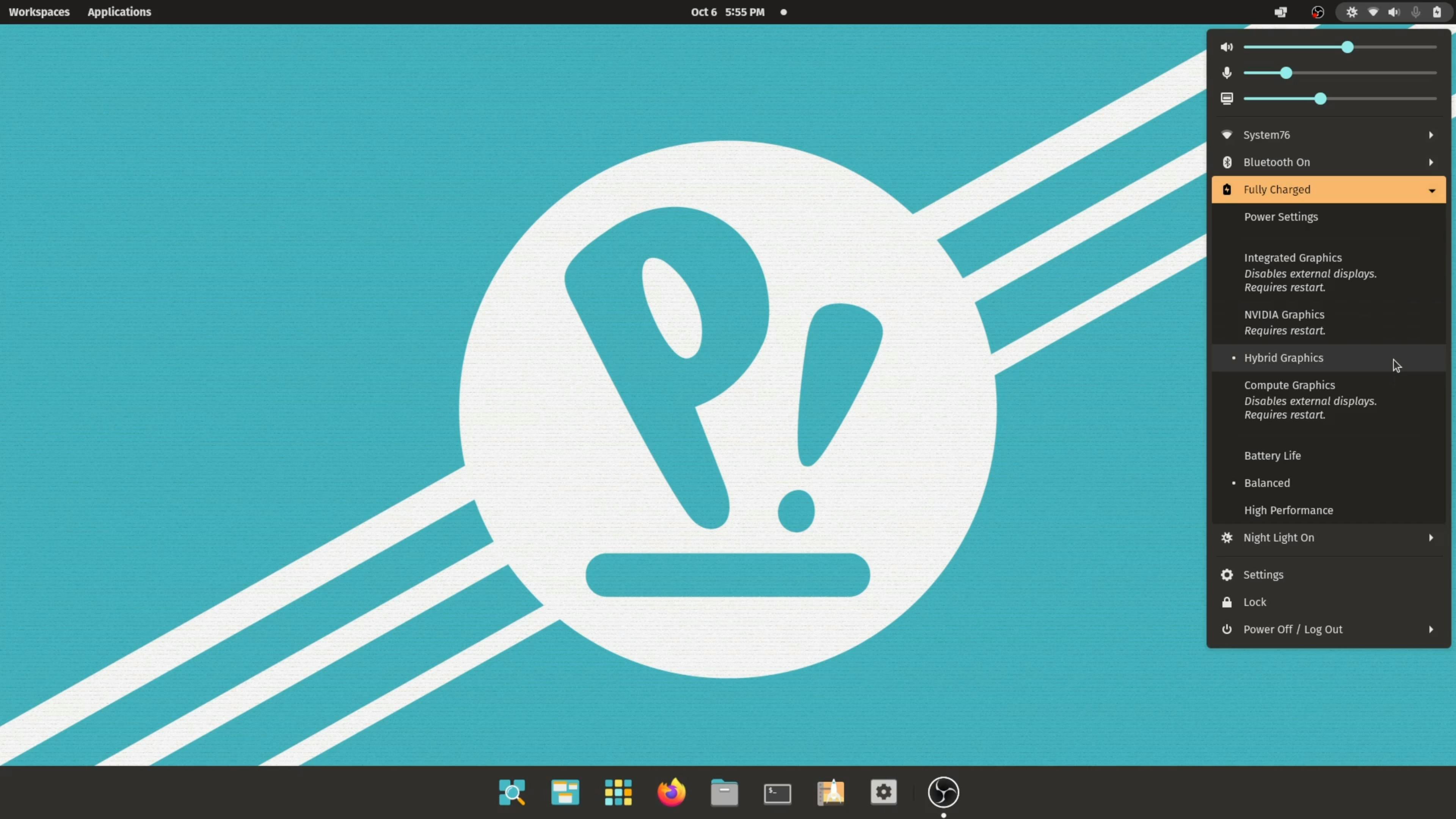Viewport: 1456px width, 819px height.
Task: Click the Bluetooth icon in system menu
Action: coord(1227,162)
